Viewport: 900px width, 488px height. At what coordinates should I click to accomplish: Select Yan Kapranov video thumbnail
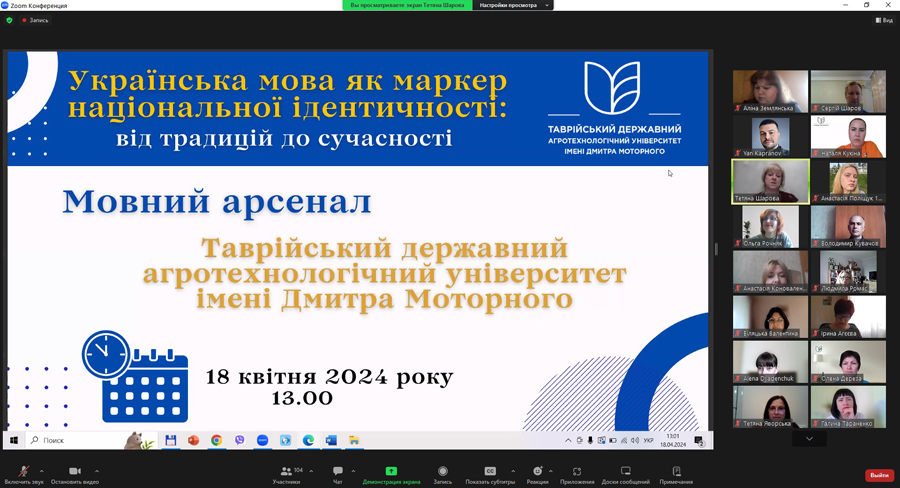(770, 136)
